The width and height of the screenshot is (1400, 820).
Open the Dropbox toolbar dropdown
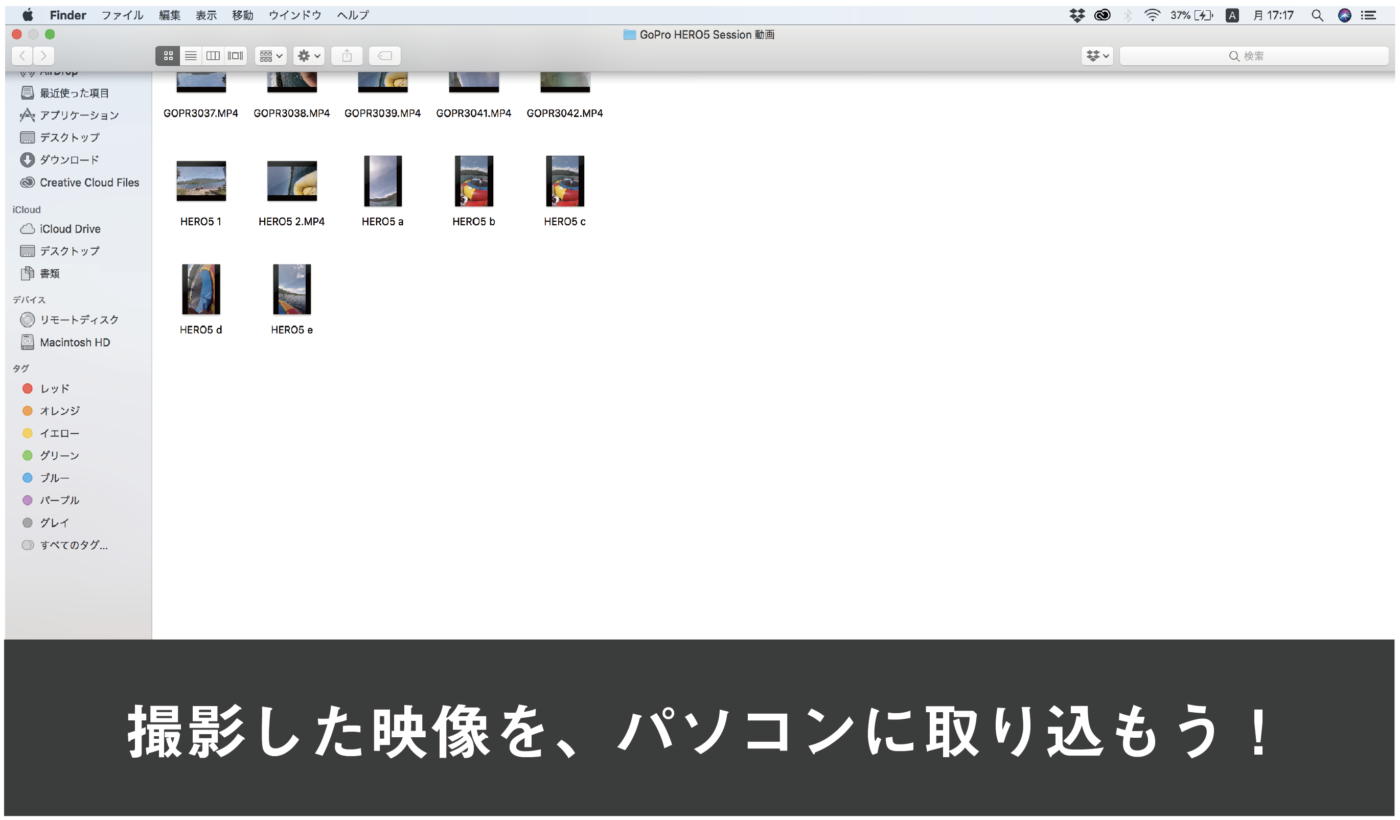click(1097, 56)
